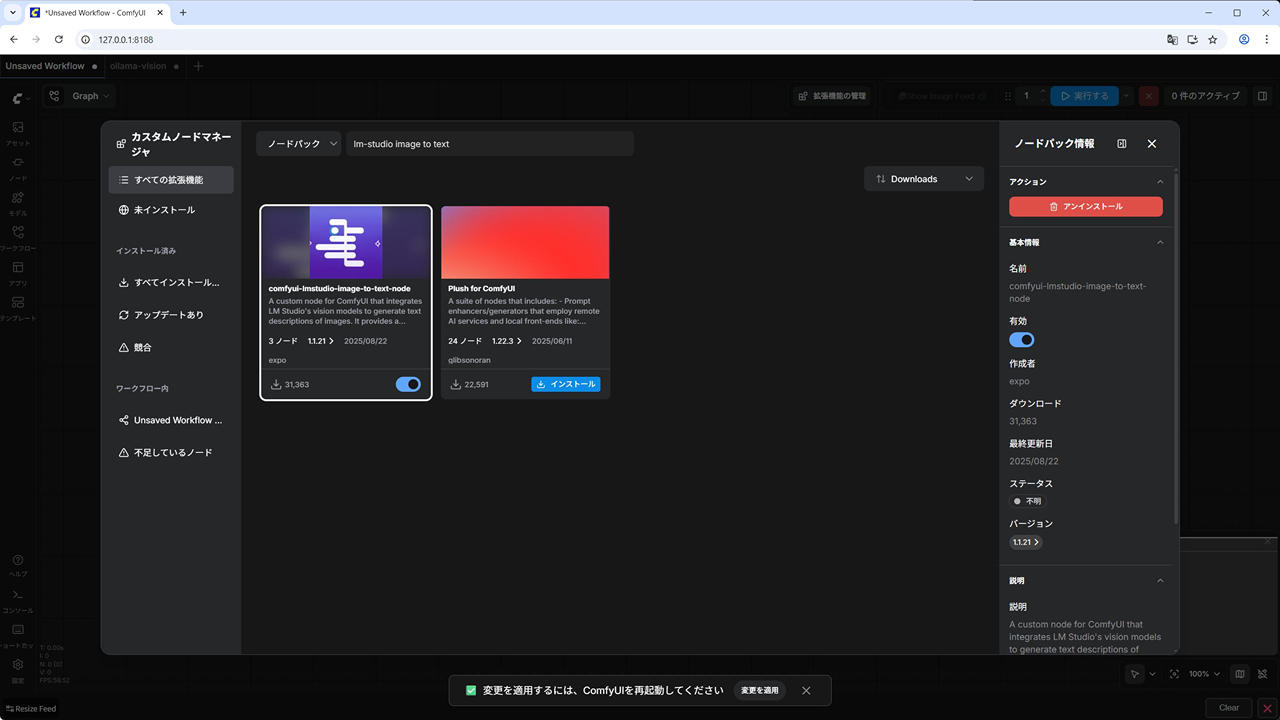Click the red アンインストール button
Screen dimensions: 1280x720
[1085, 207]
